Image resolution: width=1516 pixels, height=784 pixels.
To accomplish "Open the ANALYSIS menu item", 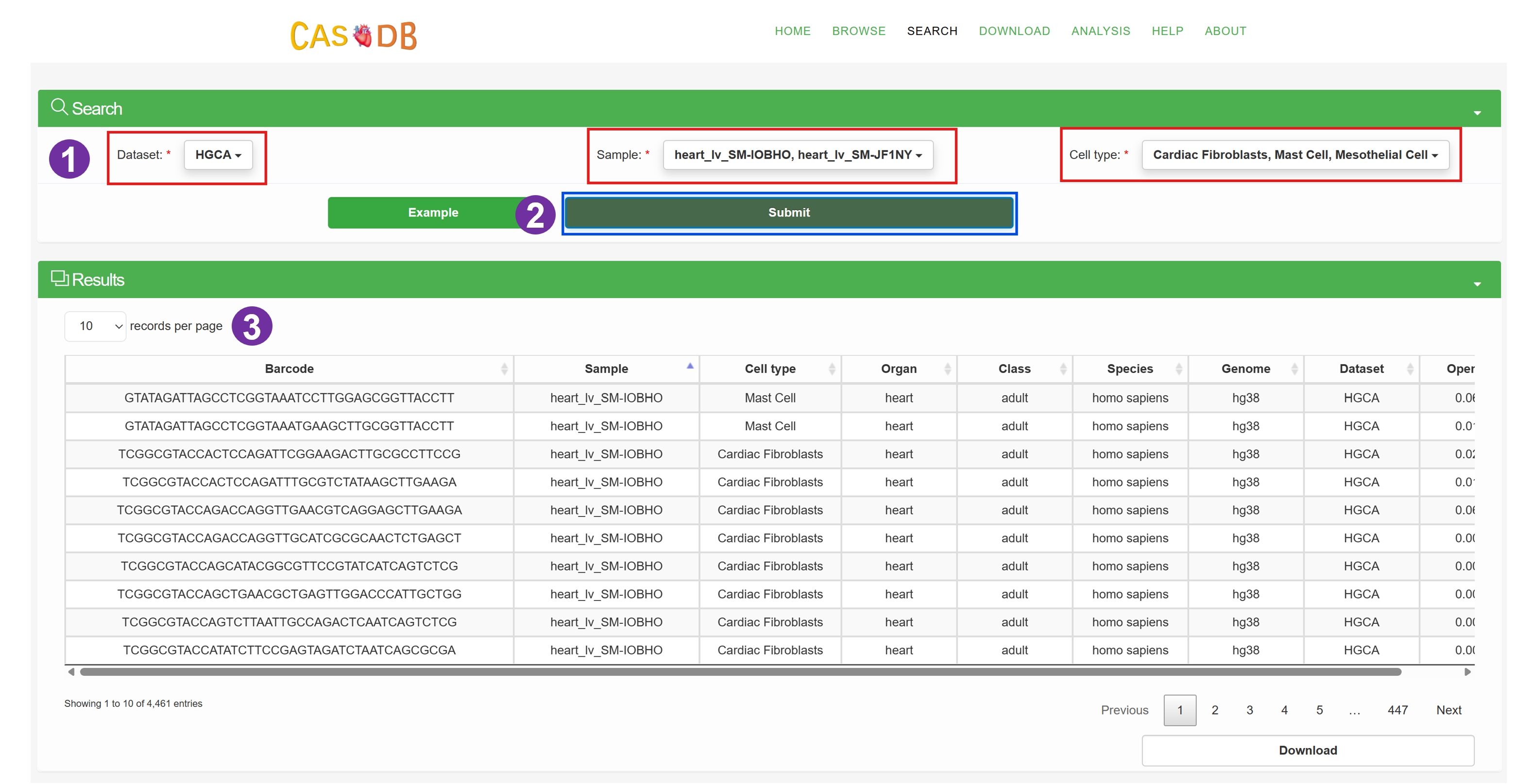I will click(1100, 31).
